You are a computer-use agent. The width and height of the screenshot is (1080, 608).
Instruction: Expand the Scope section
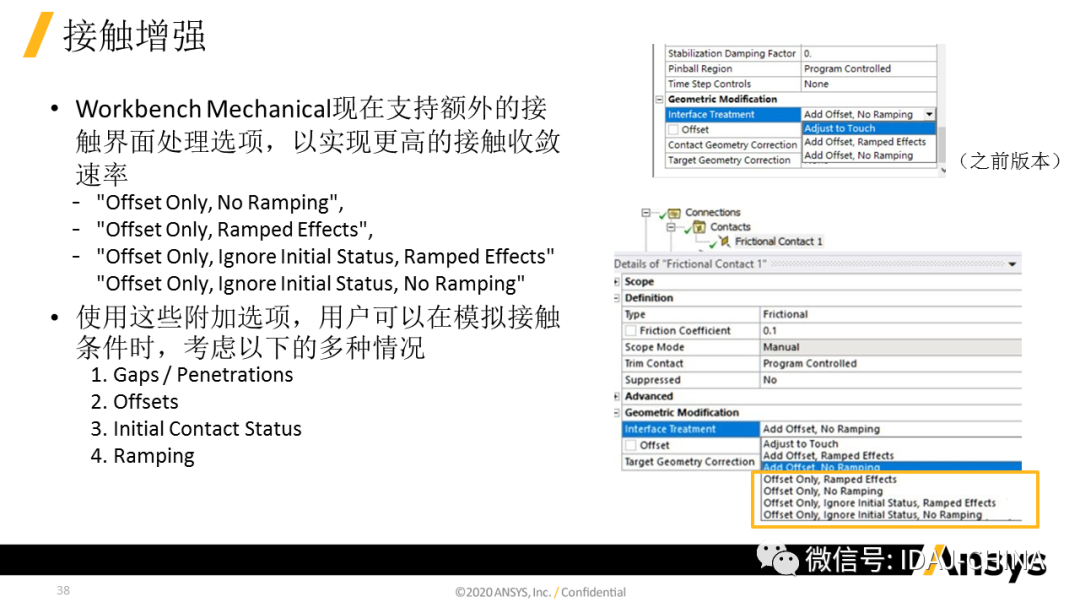pos(616,282)
